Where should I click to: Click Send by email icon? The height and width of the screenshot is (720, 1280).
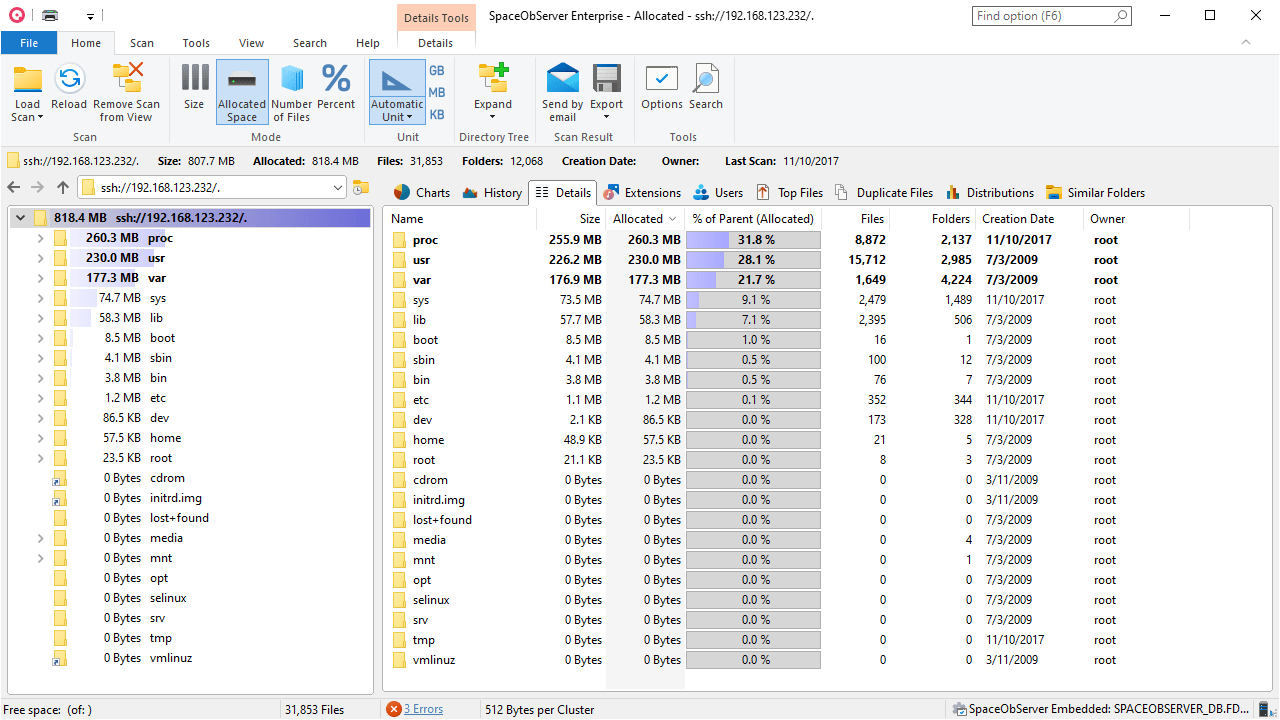point(563,79)
